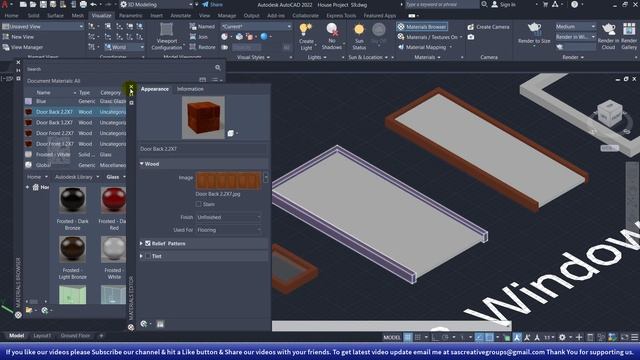Click the Render to Size teapot
Viewport: 640px width, 360px height.
[x=534, y=28]
